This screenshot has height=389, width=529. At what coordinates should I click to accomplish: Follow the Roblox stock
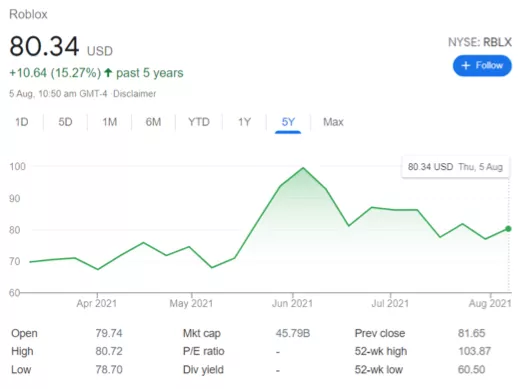[x=482, y=65]
